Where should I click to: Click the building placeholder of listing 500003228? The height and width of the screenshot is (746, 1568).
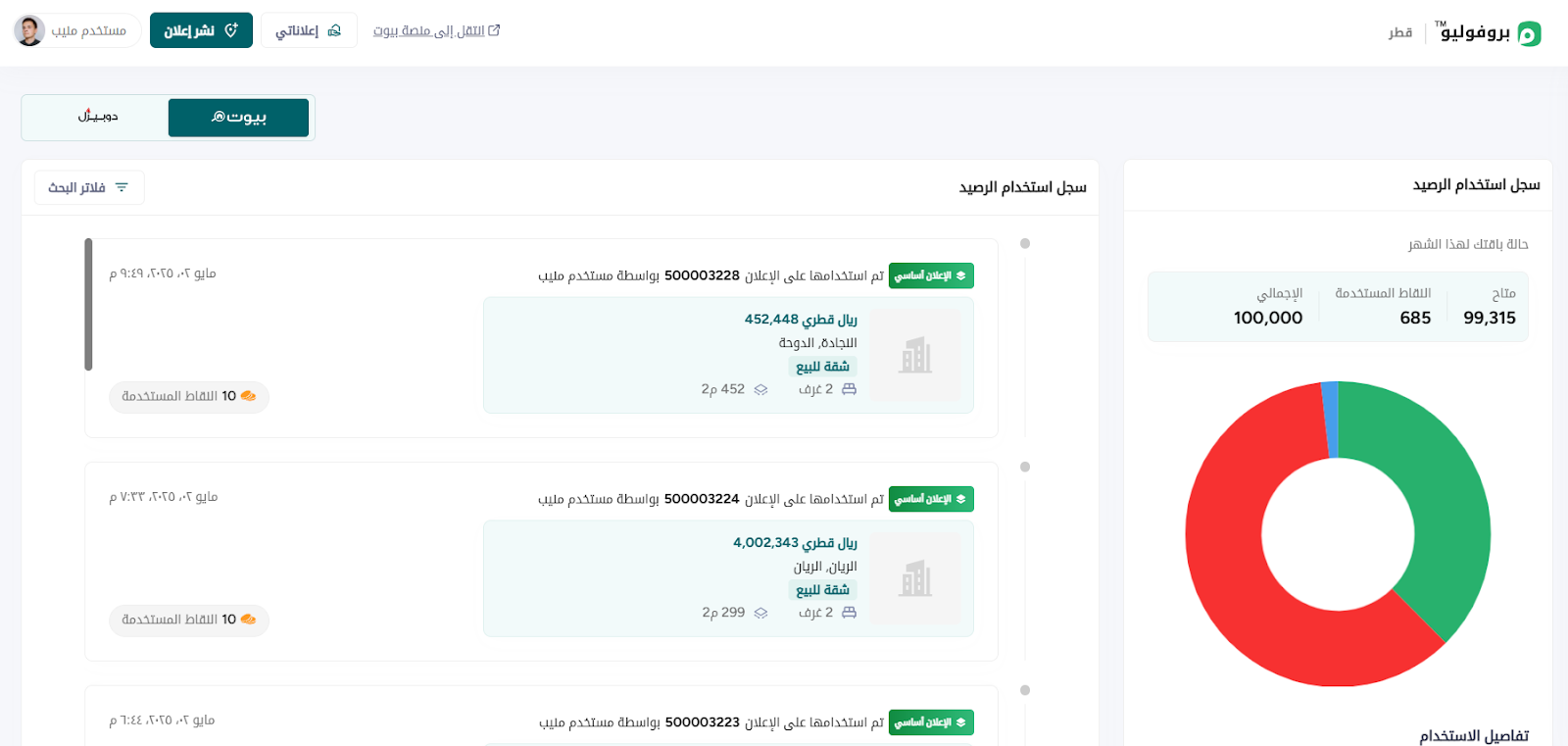point(915,355)
